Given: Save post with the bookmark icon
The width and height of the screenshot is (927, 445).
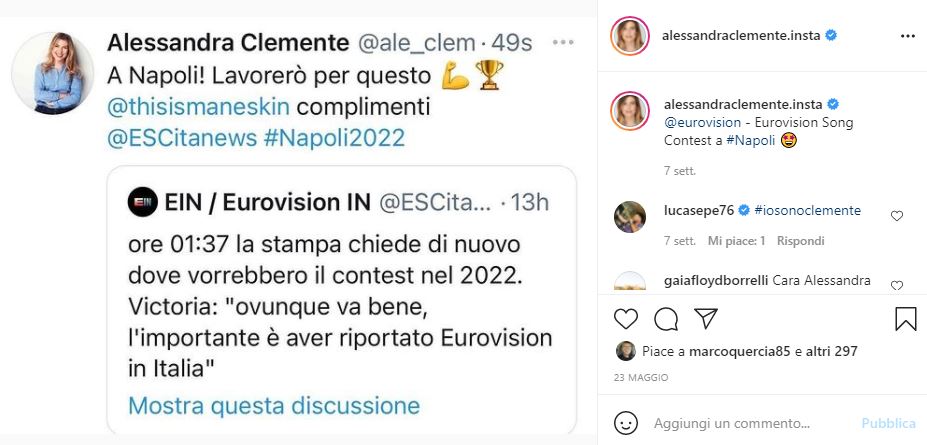Looking at the screenshot, I should coord(906,319).
